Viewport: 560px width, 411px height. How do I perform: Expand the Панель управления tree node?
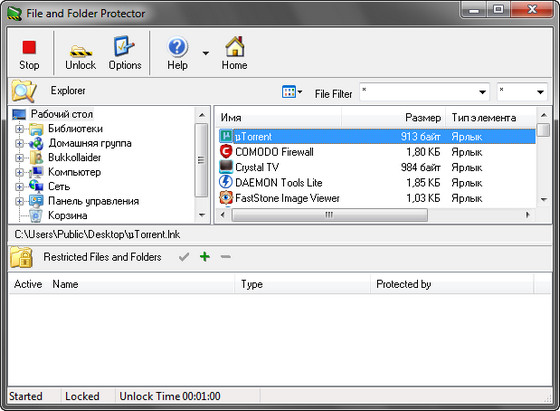coord(19,201)
